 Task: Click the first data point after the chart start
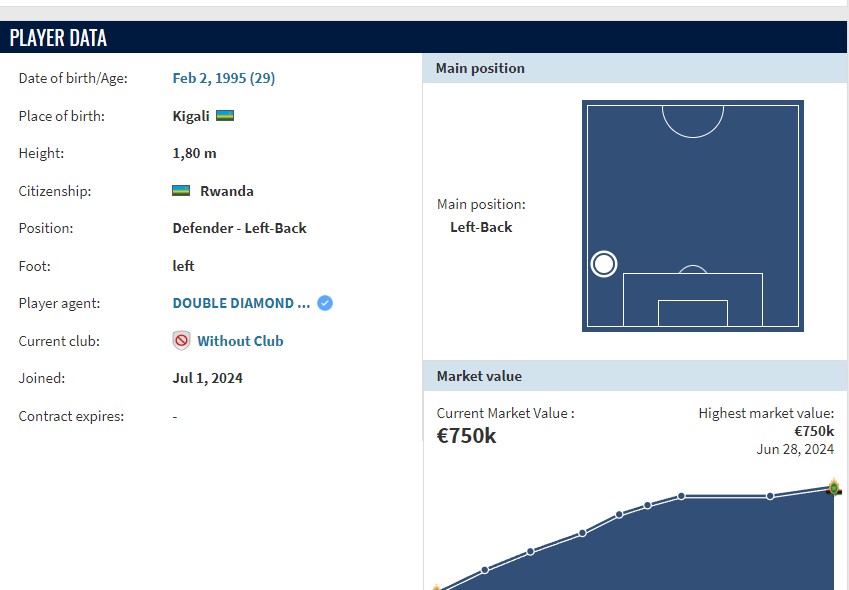485,570
